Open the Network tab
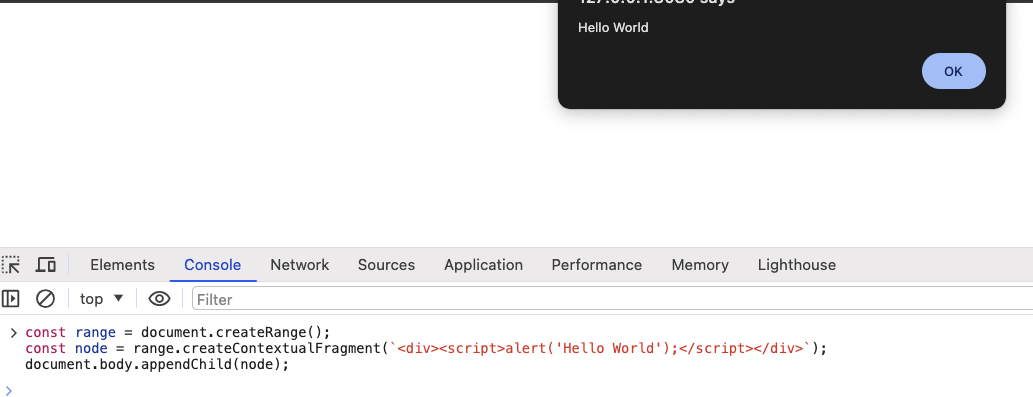The height and width of the screenshot is (397, 1033). coord(300,265)
